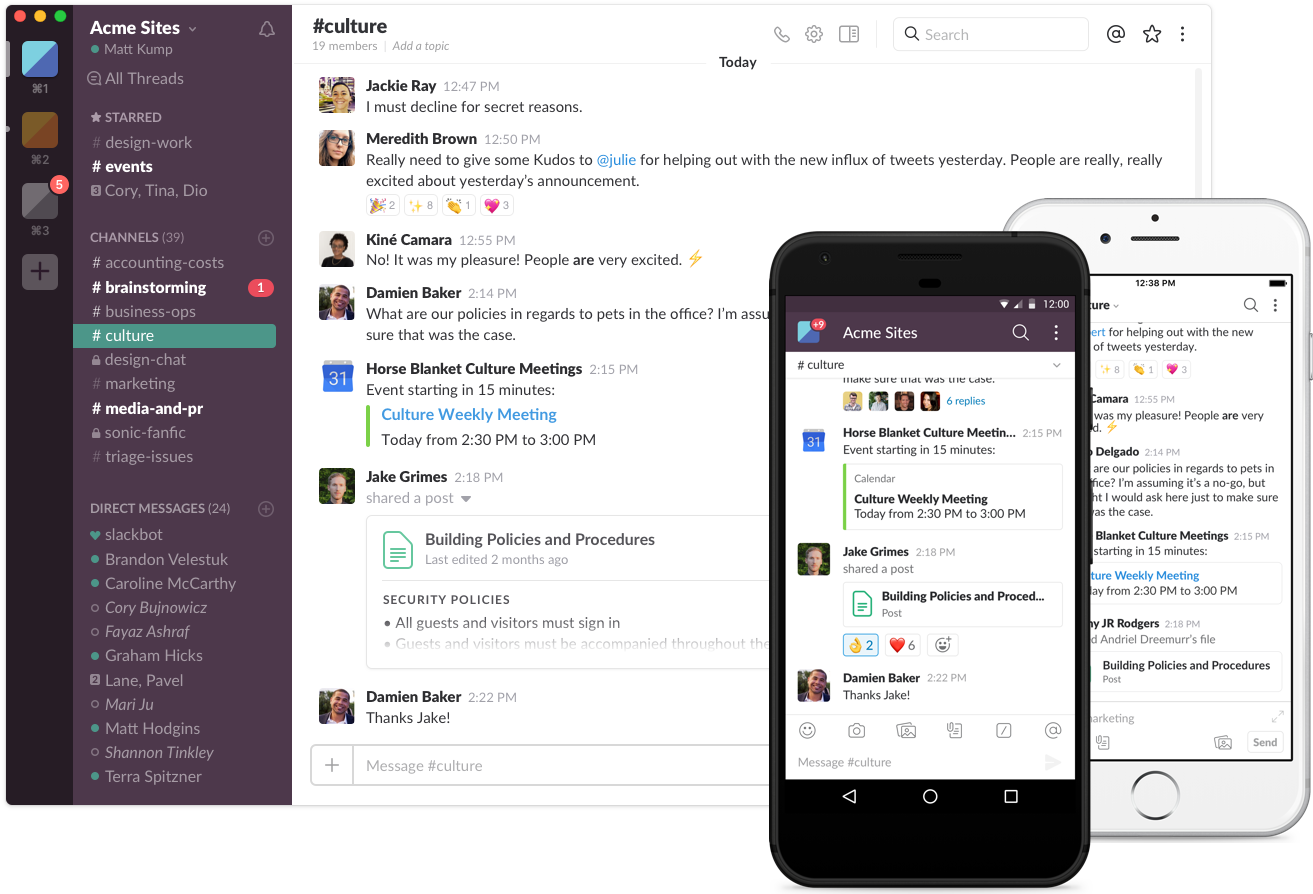This screenshot has width=1313, height=894.
Task: Click Add a topic under channel name
Action: pyautogui.click(x=420, y=46)
